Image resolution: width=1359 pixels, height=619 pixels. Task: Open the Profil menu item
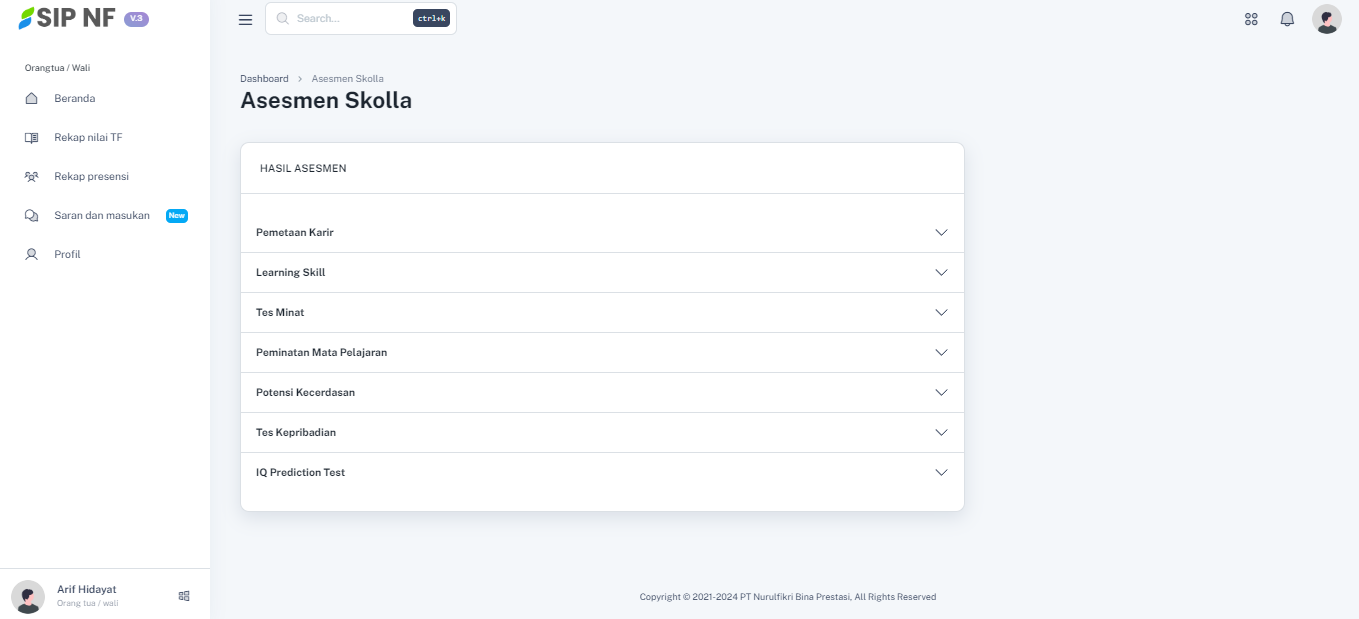pos(67,255)
